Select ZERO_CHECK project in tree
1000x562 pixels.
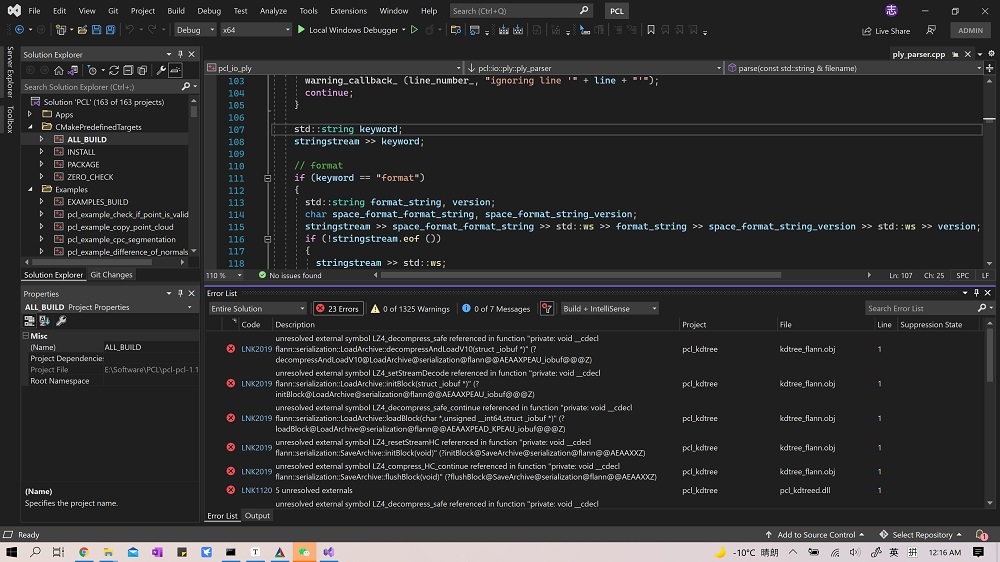click(90, 177)
